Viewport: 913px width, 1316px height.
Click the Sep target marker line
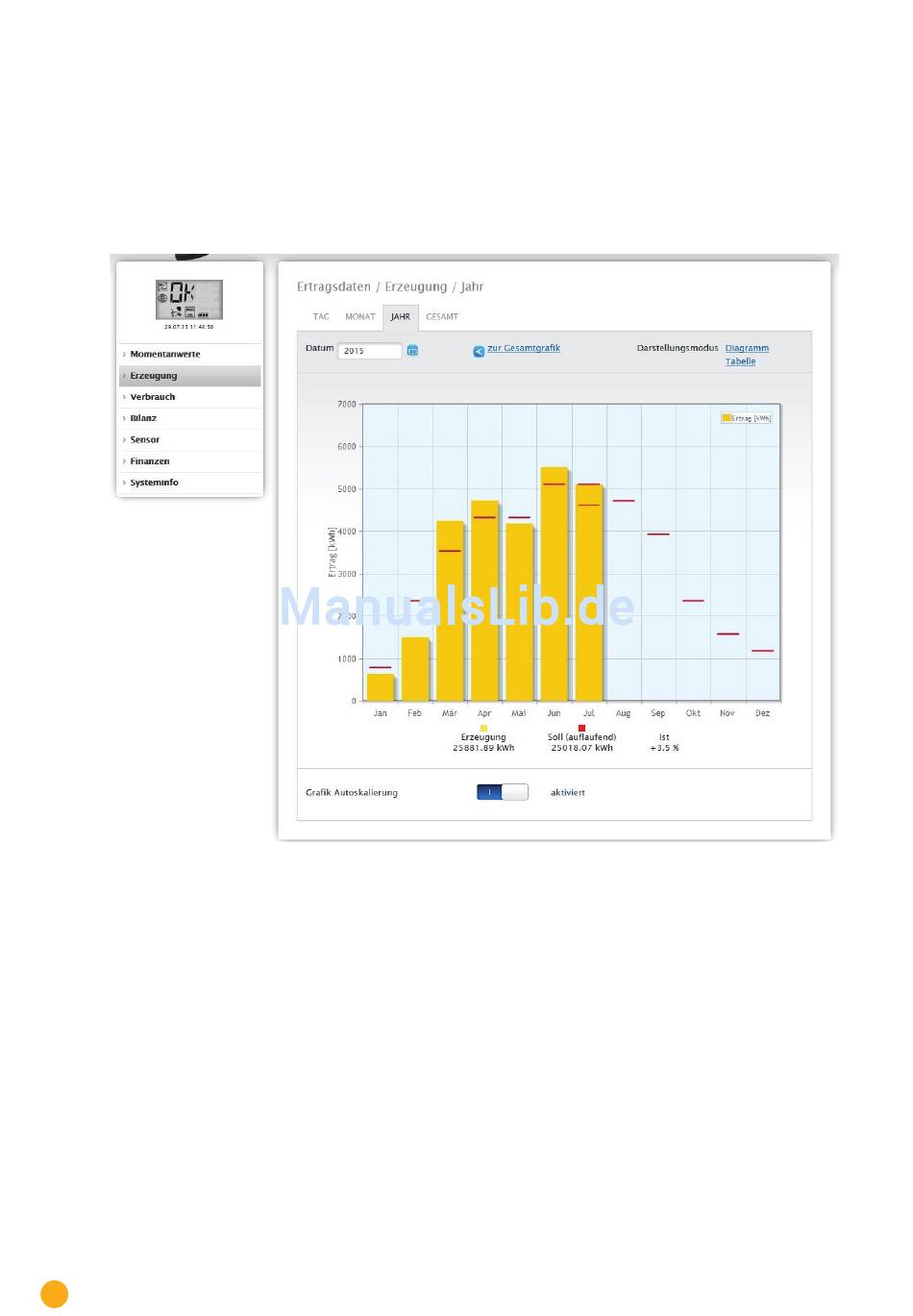(658, 534)
